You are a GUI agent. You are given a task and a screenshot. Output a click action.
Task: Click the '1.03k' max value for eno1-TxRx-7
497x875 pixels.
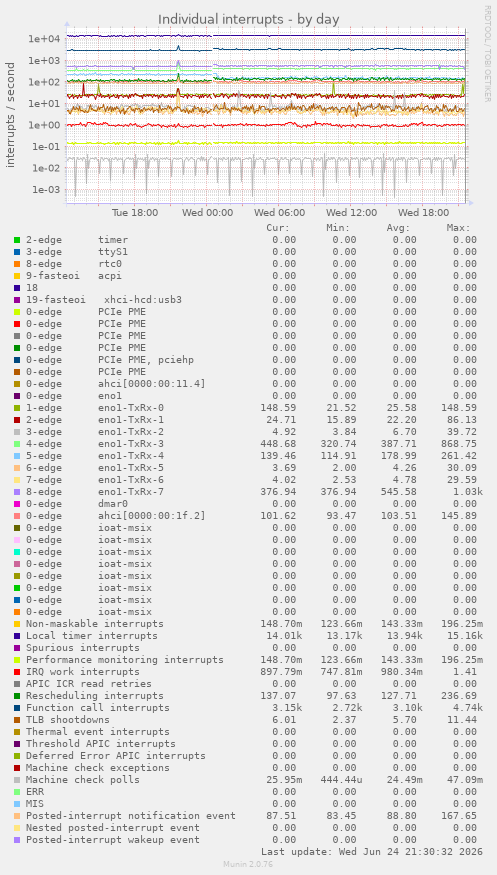tap(461, 492)
